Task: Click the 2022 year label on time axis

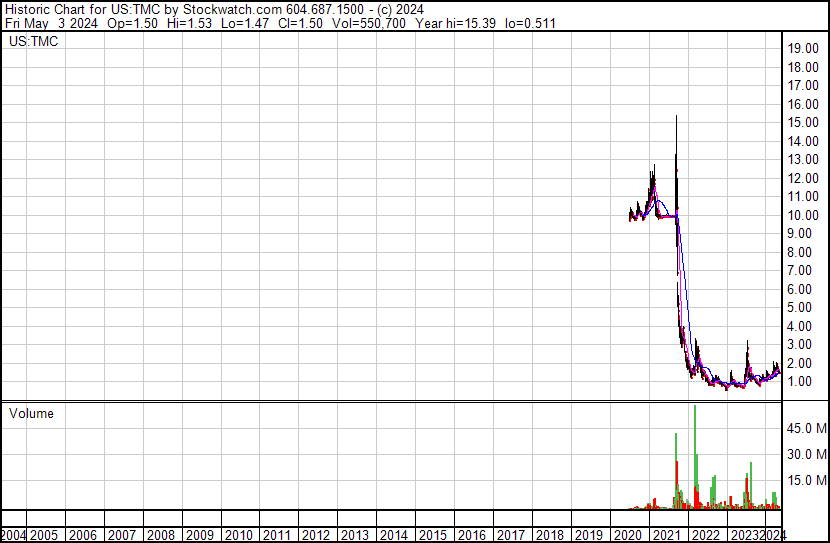Action: (706, 535)
